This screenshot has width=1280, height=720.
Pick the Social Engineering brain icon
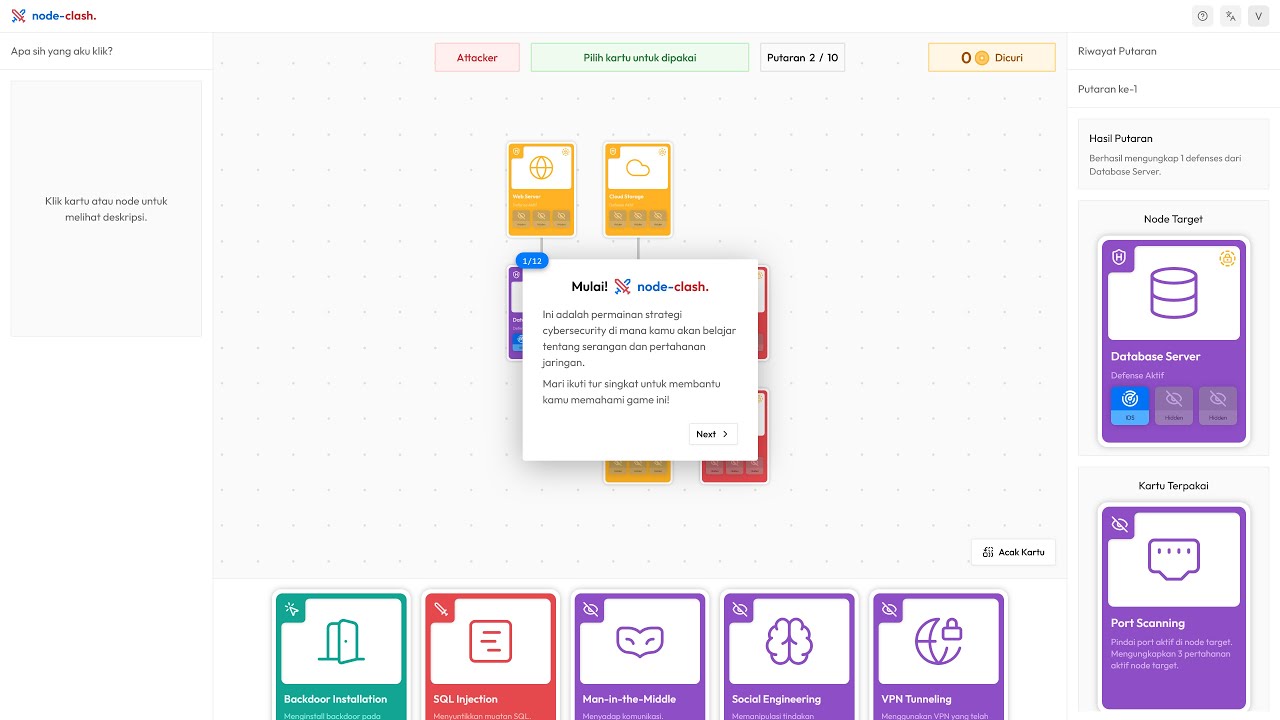point(788,640)
